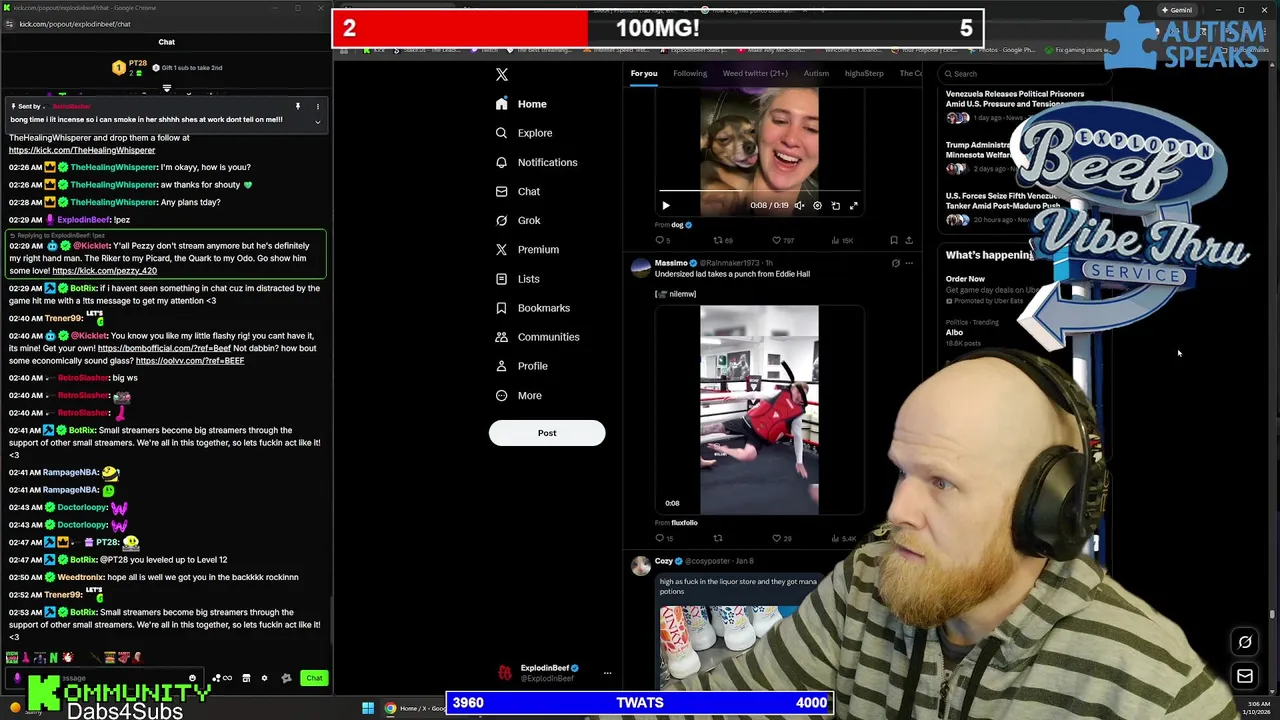Reply to the dog video post
1280x720 pixels.
[x=661, y=240]
